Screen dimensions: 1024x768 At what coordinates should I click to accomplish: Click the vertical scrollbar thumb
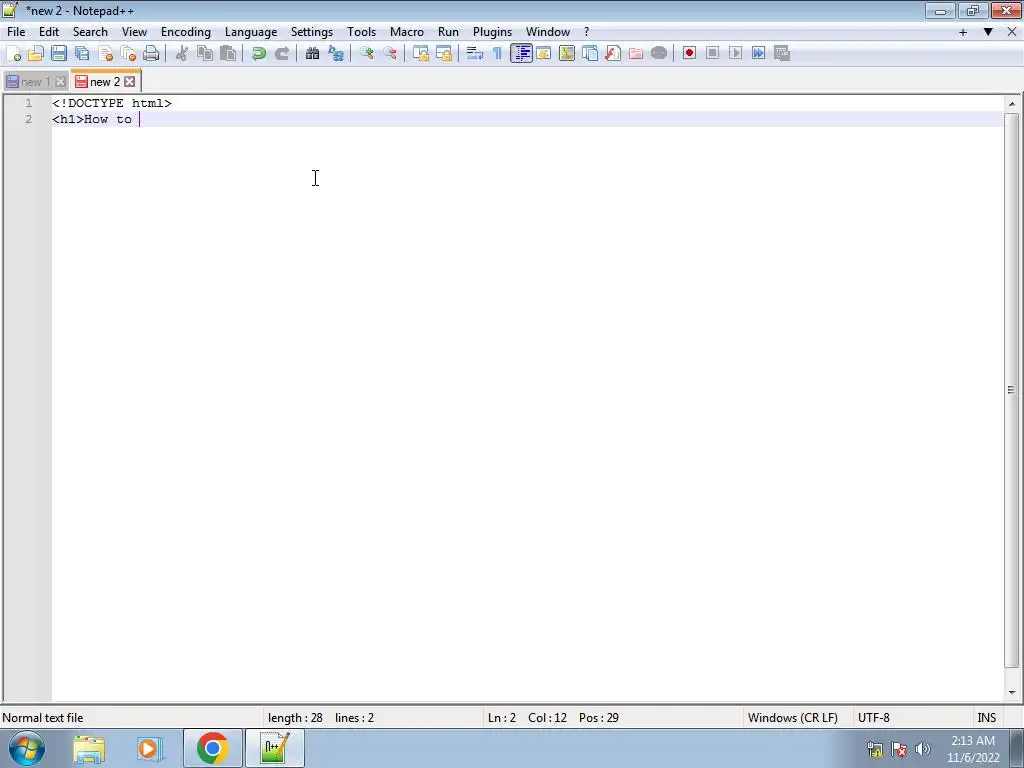(1012, 391)
